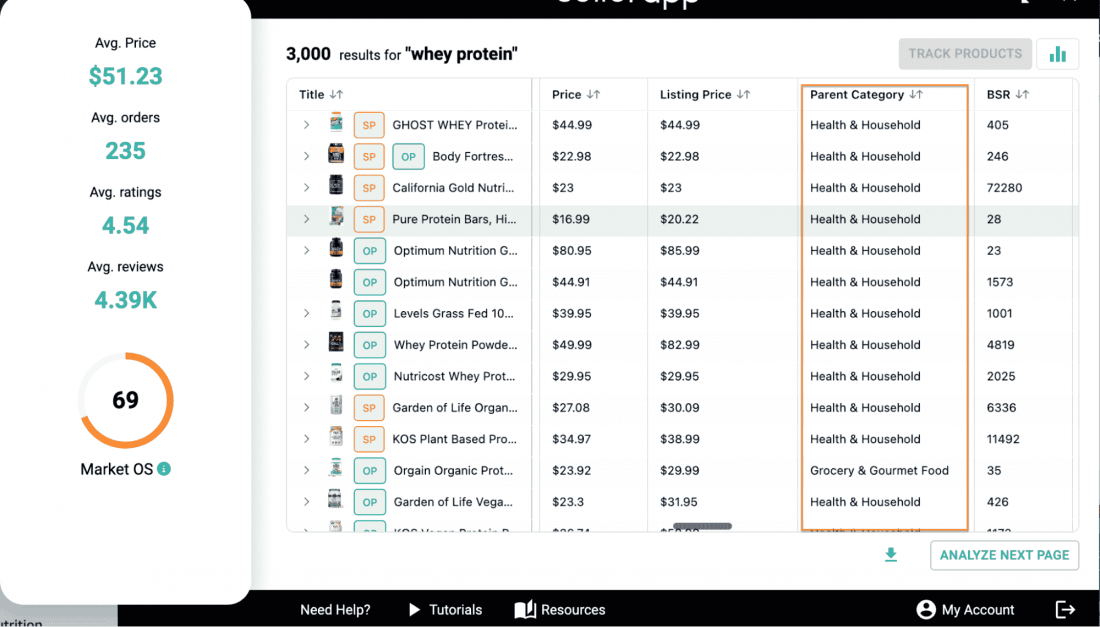Click the Market OS score gauge
This screenshot has height=627, width=1100.
pyautogui.click(x=126, y=400)
